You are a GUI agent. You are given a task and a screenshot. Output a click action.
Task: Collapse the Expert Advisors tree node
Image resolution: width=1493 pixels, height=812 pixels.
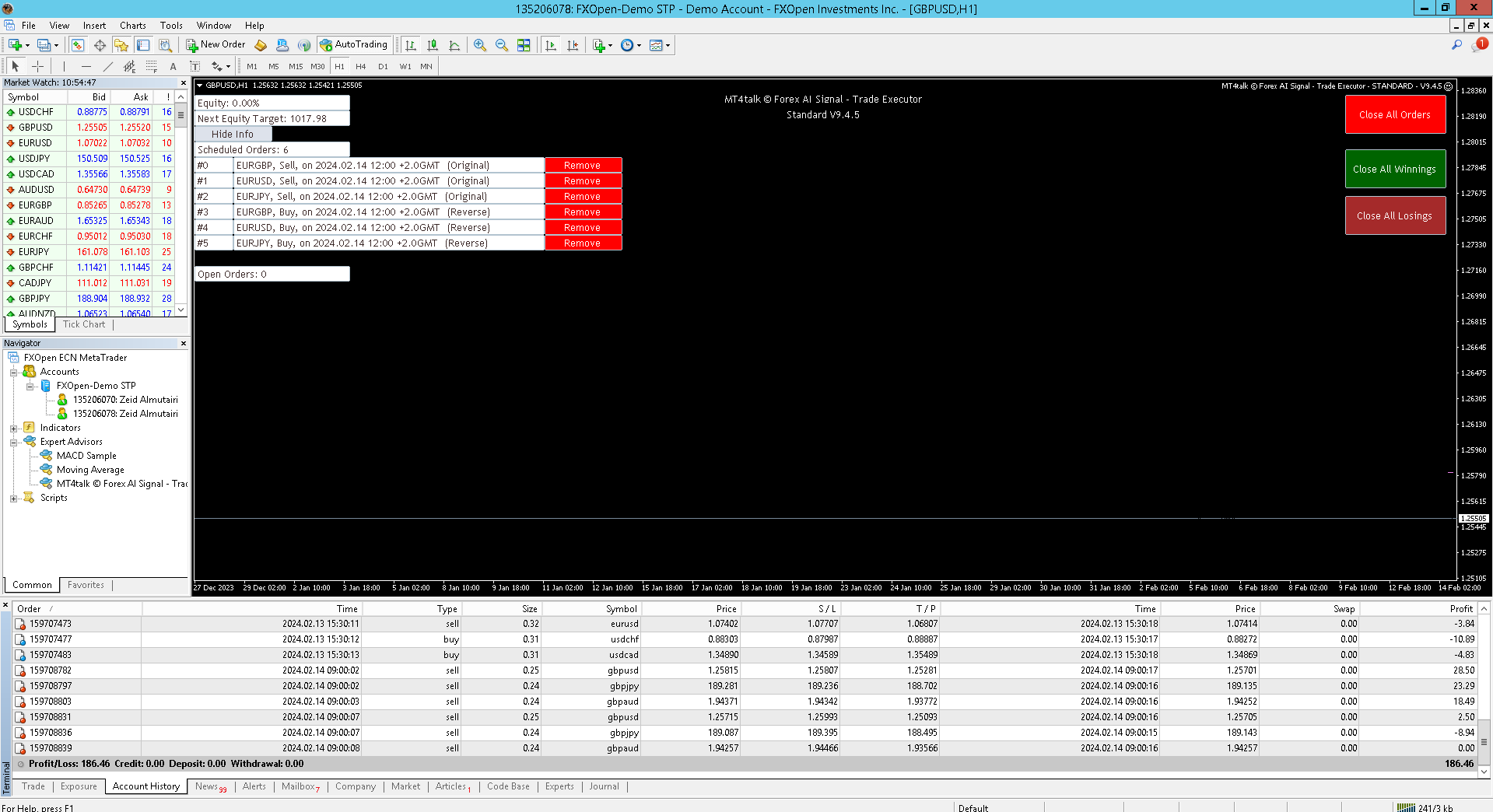click(x=13, y=442)
